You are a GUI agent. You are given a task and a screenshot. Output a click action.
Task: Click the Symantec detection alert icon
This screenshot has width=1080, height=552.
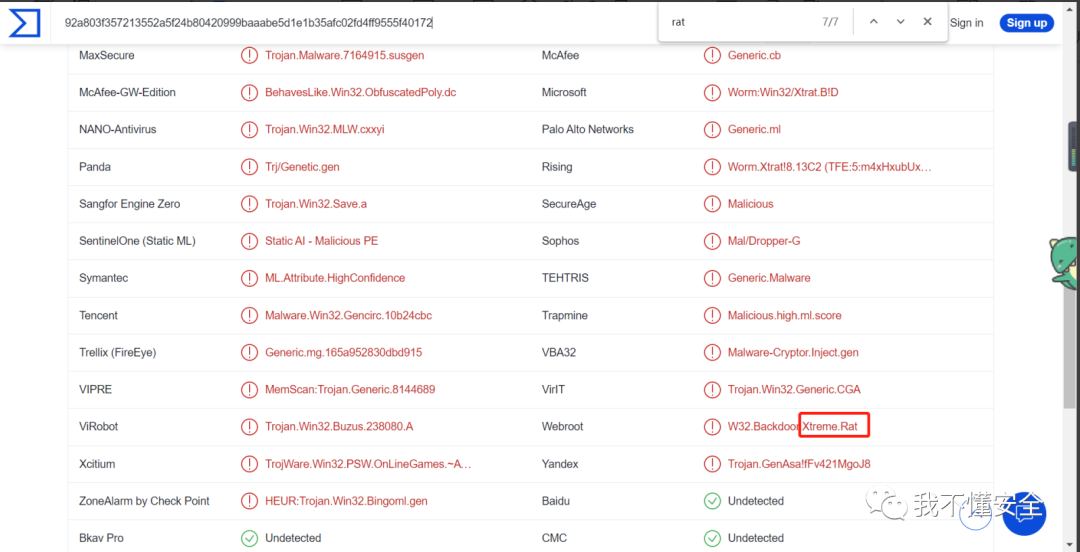pyautogui.click(x=249, y=278)
